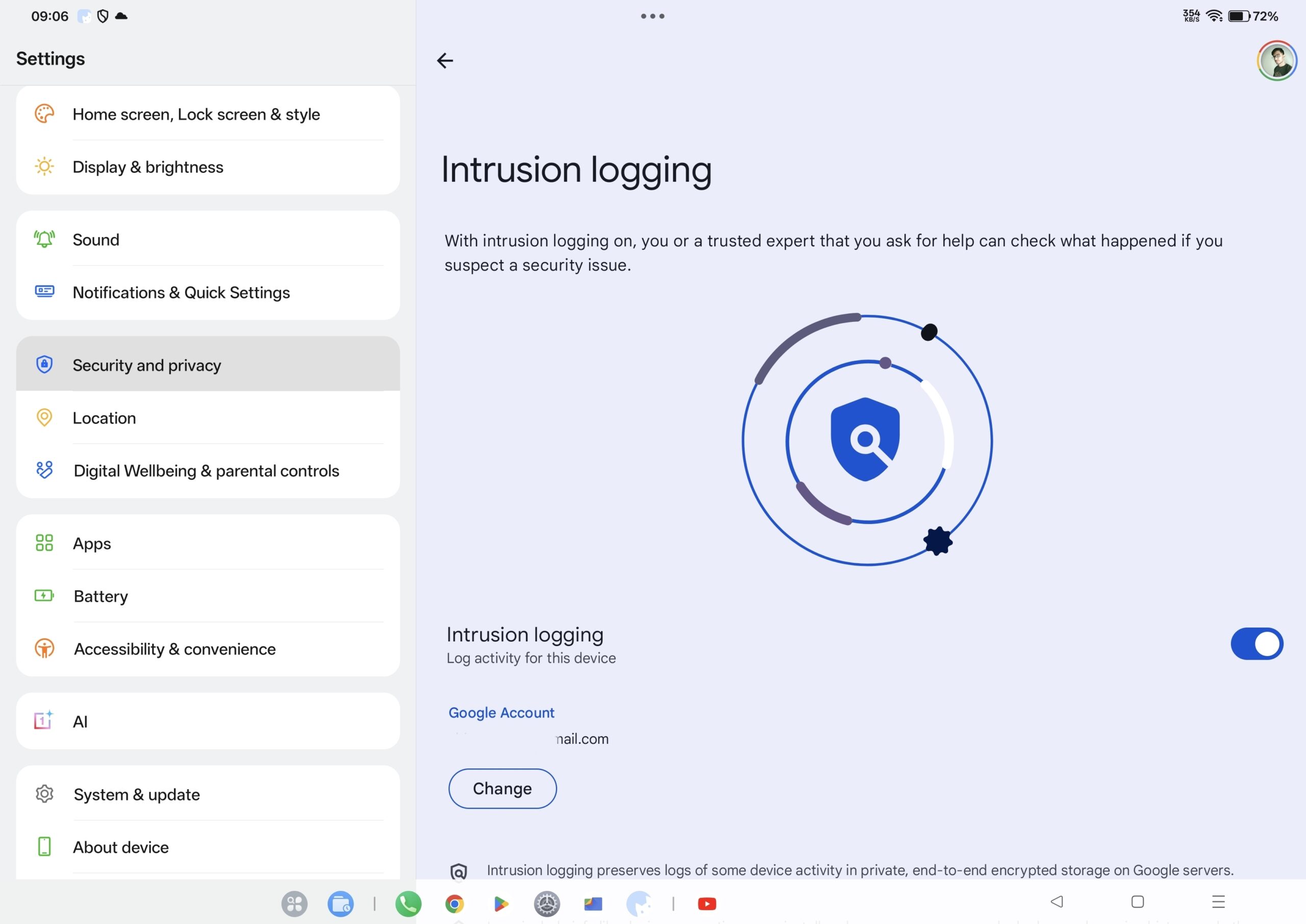The width and height of the screenshot is (1306, 924).
Task: Click the Accessibility & convenience icon
Action: pyautogui.click(x=44, y=648)
